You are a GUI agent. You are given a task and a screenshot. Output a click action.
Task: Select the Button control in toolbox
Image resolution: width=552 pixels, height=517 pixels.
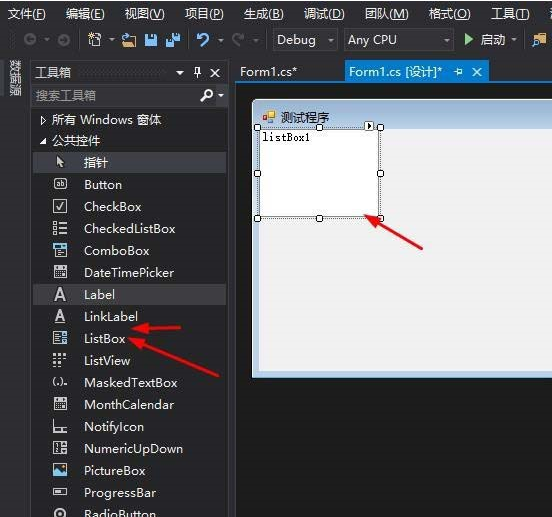point(130,184)
